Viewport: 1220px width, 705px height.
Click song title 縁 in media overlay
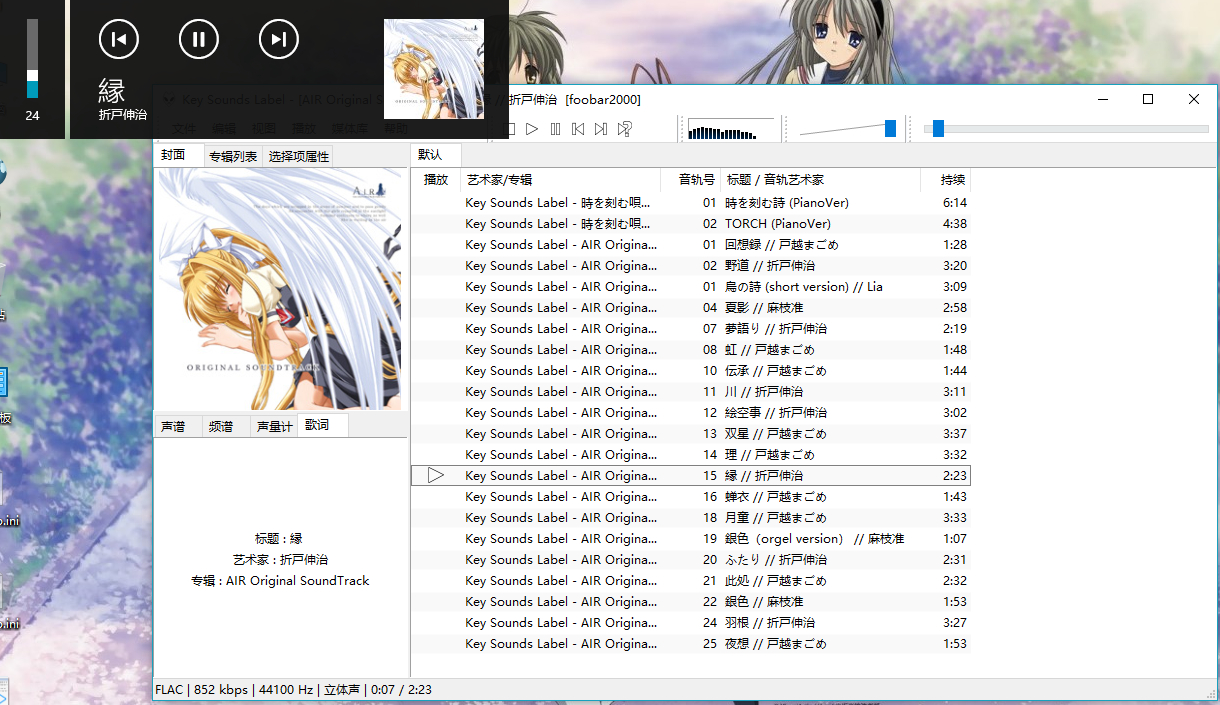[x=111, y=92]
